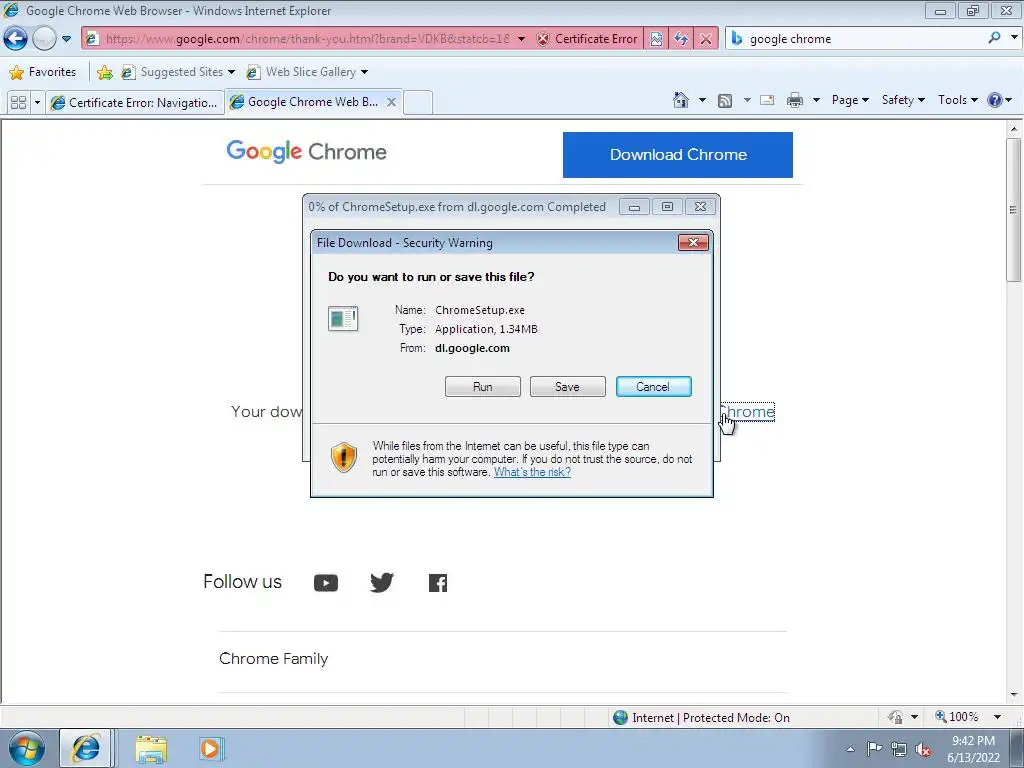Stop page loading with red X icon
Image resolution: width=1024 pixels, height=768 pixels.
coord(706,39)
